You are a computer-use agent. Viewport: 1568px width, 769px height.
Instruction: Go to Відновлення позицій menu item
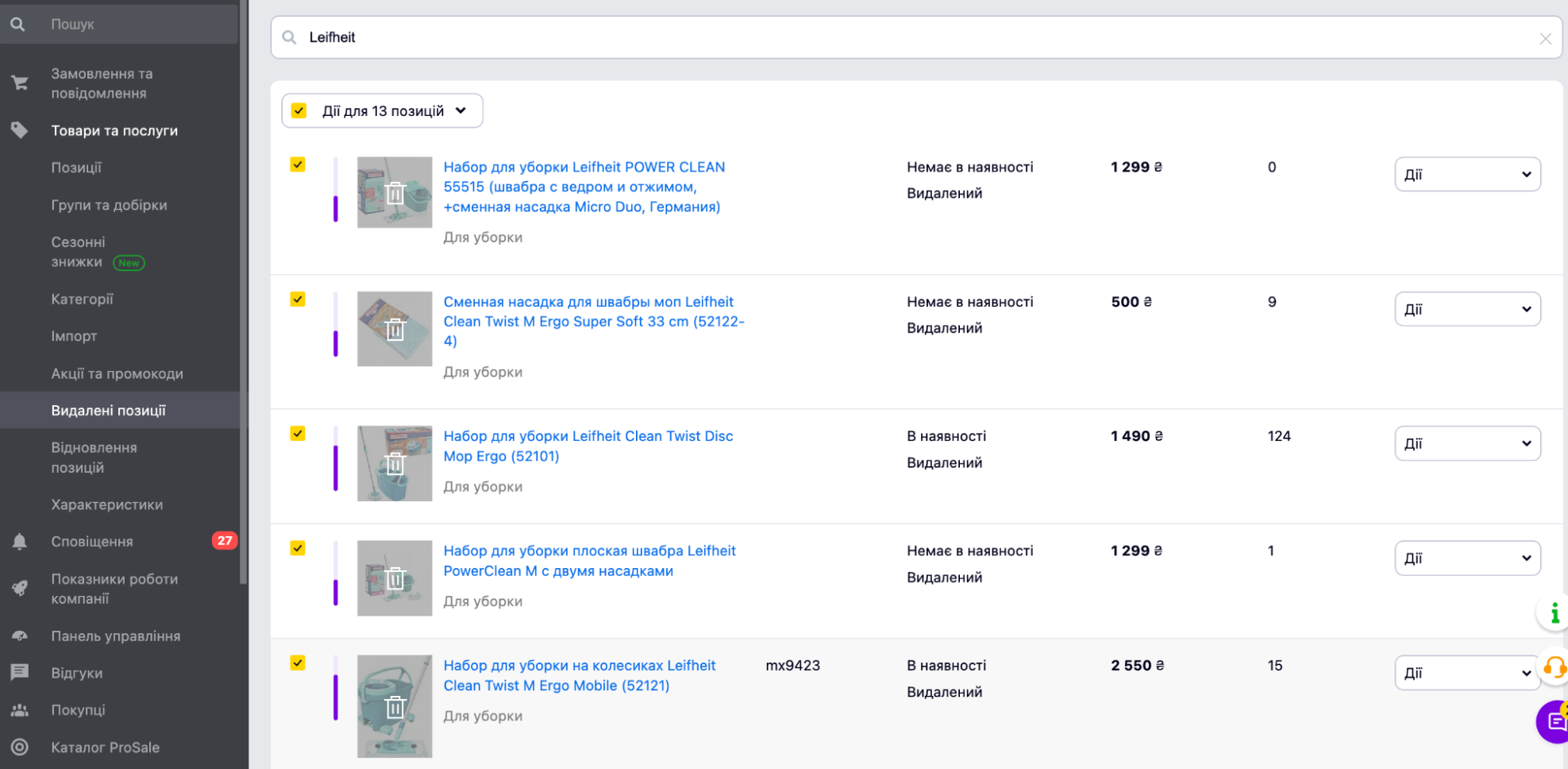pyautogui.click(x=94, y=458)
